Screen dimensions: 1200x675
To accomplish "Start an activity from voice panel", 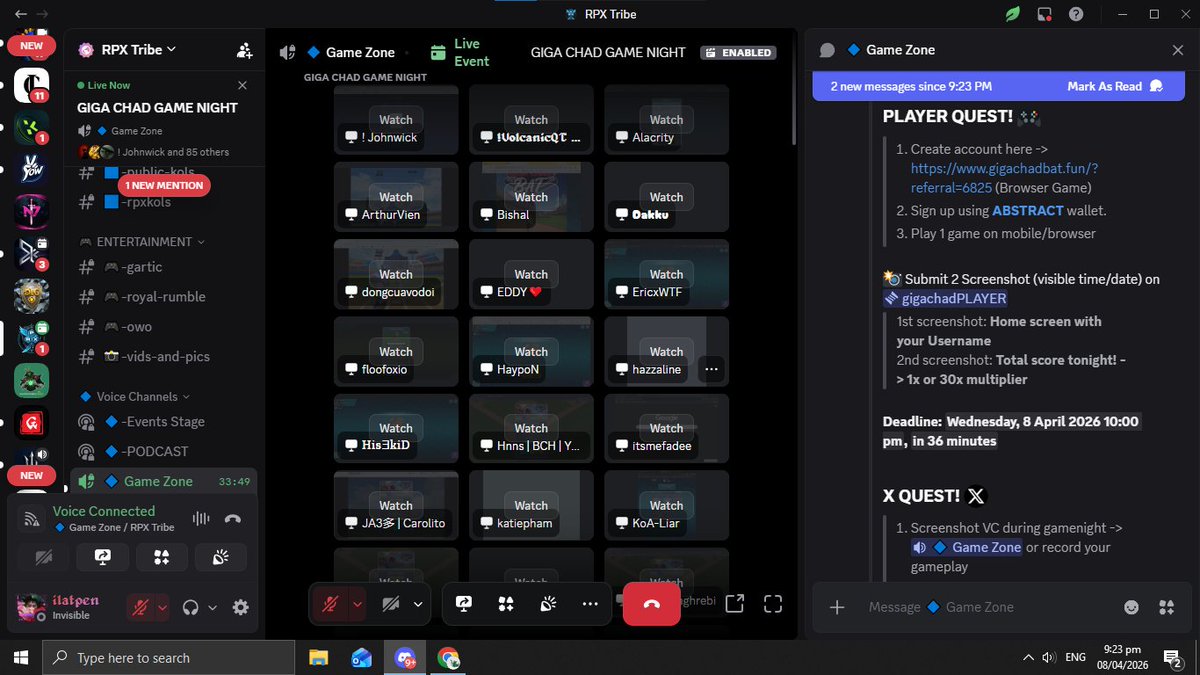I will [x=161, y=557].
